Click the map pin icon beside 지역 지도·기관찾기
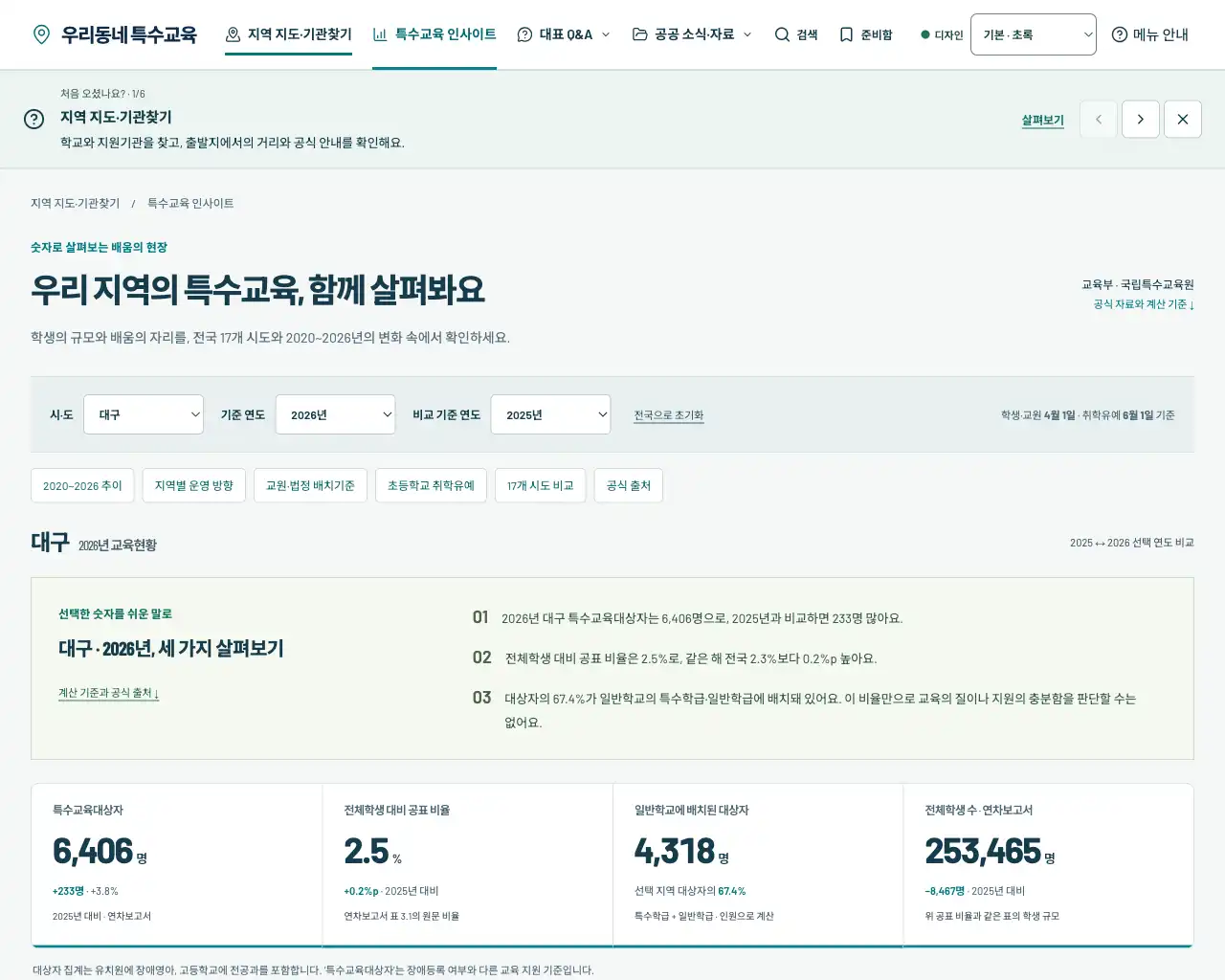This screenshot has height=980, width=1225. coord(233,34)
